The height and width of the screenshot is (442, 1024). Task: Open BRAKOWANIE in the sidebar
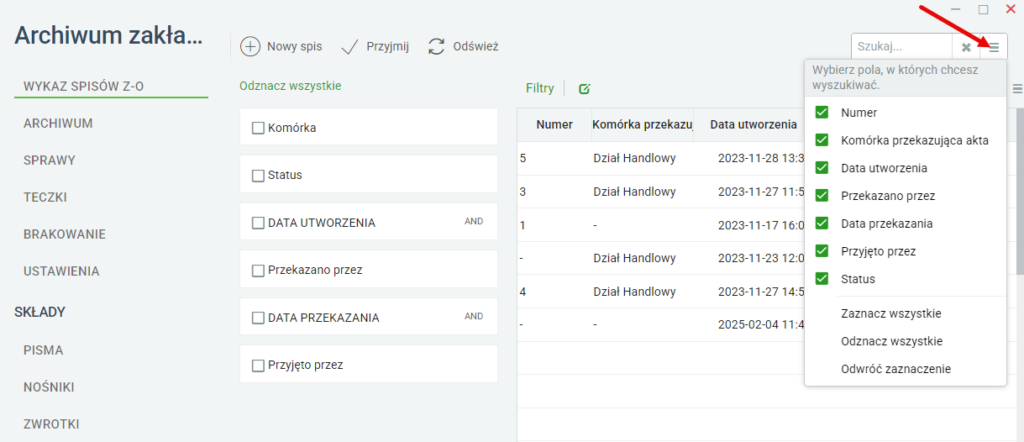point(65,234)
